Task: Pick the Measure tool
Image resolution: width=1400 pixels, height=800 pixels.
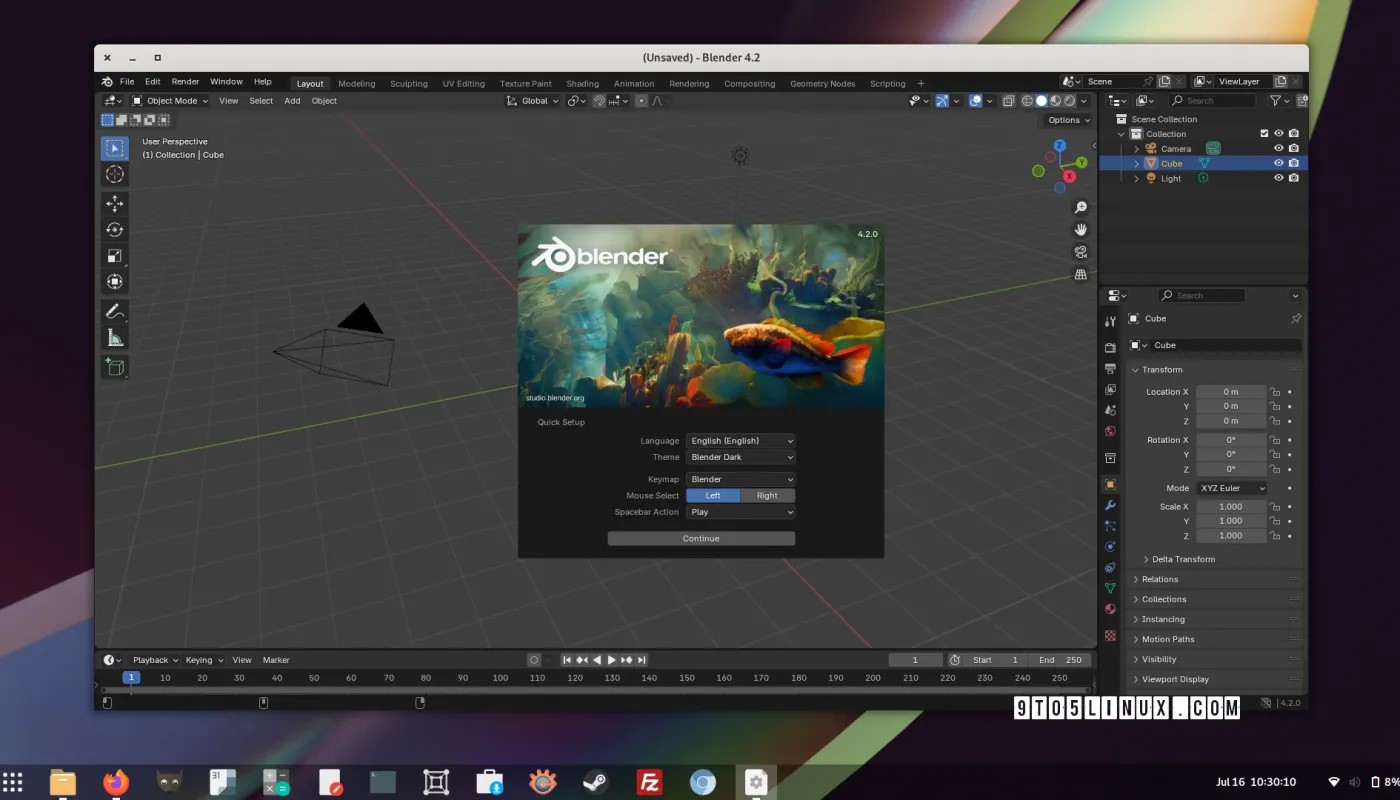Action: (x=115, y=338)
